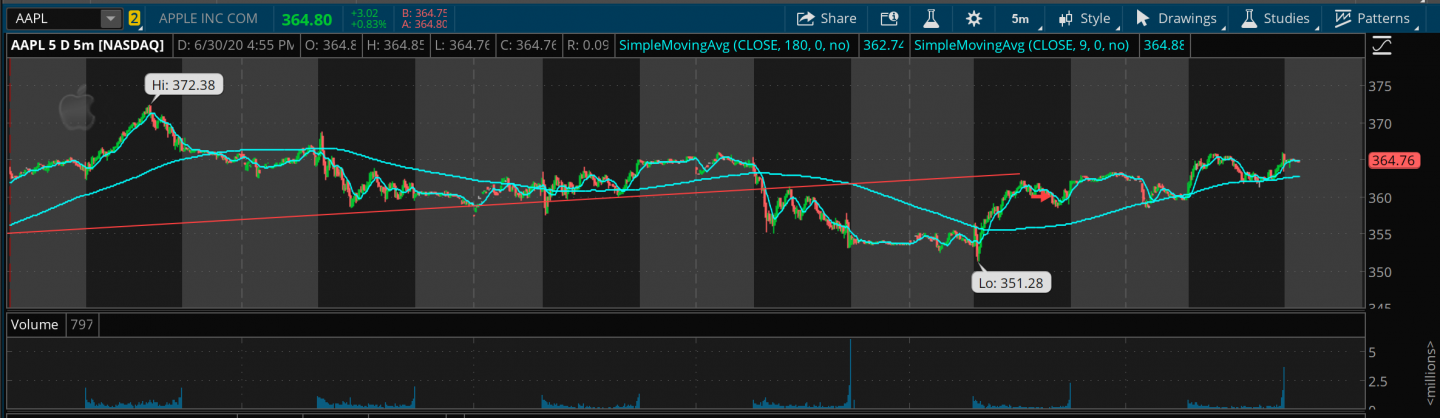Image resolution: width=1440 pixels, height=418 pixels.
Task: Click the volume value 797
Action: pos(82,324)
